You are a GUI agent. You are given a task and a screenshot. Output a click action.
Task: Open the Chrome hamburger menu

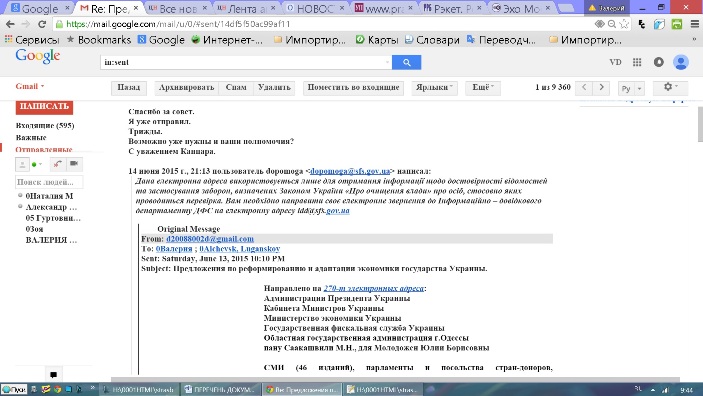694,24
